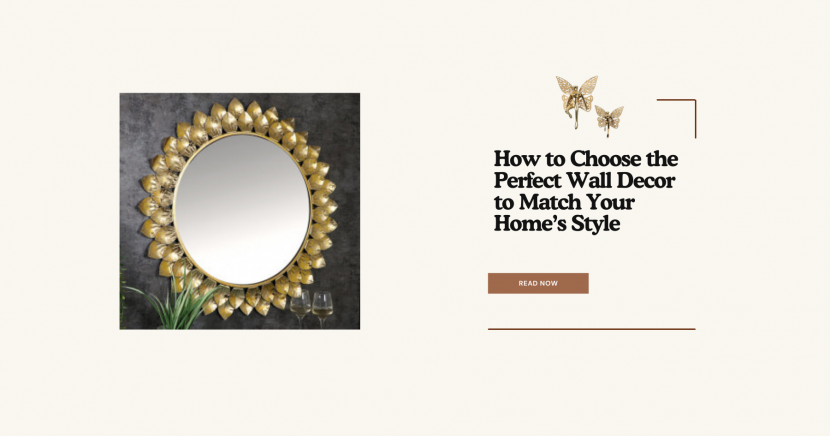Viewport: 830px width, 436px height.
Task: Click the READ NOW button
Action: (x=538, y=283)
